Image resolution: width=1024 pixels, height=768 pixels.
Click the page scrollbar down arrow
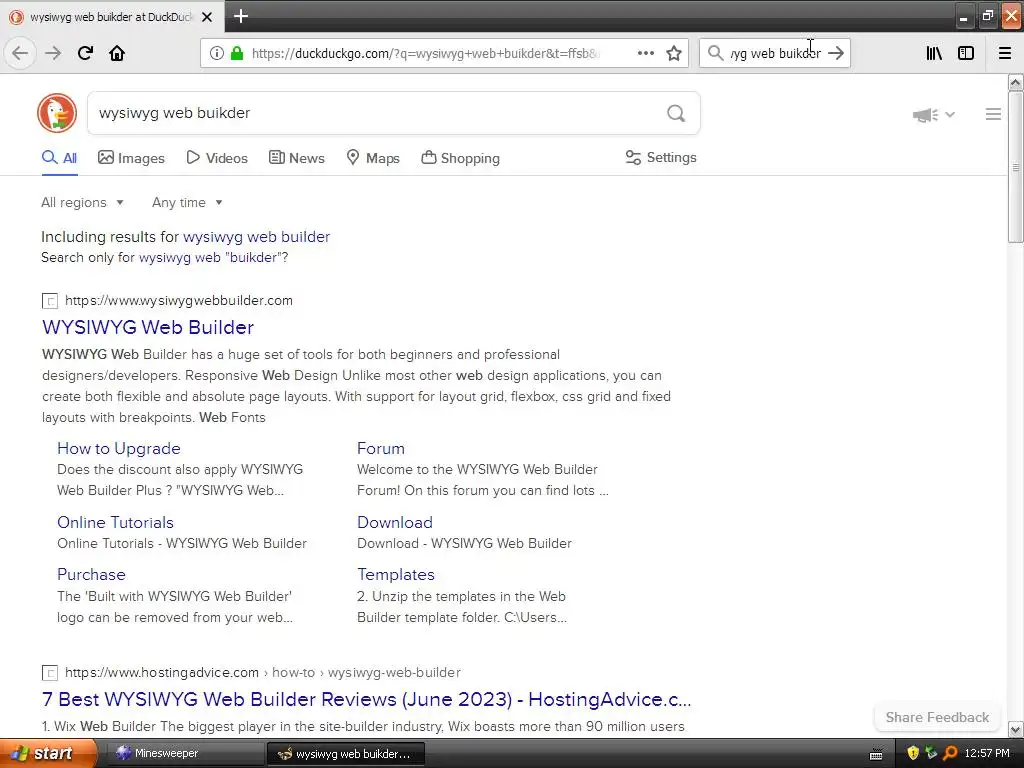coord(1016,729)
